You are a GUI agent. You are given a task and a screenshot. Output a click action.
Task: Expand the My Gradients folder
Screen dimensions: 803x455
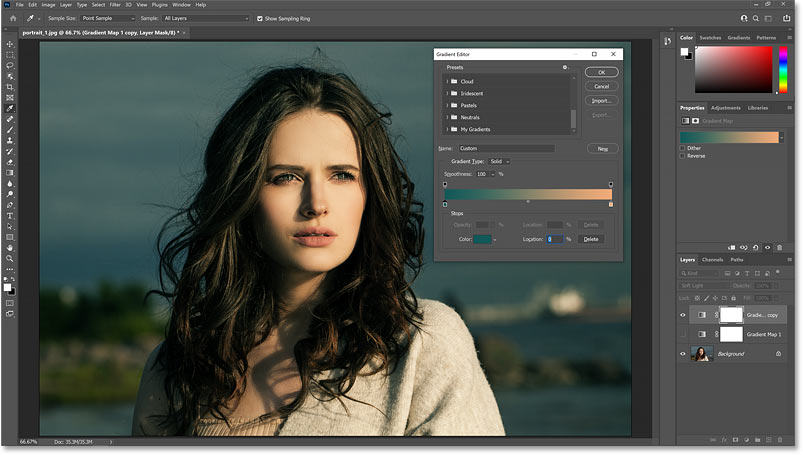(447, 129)
